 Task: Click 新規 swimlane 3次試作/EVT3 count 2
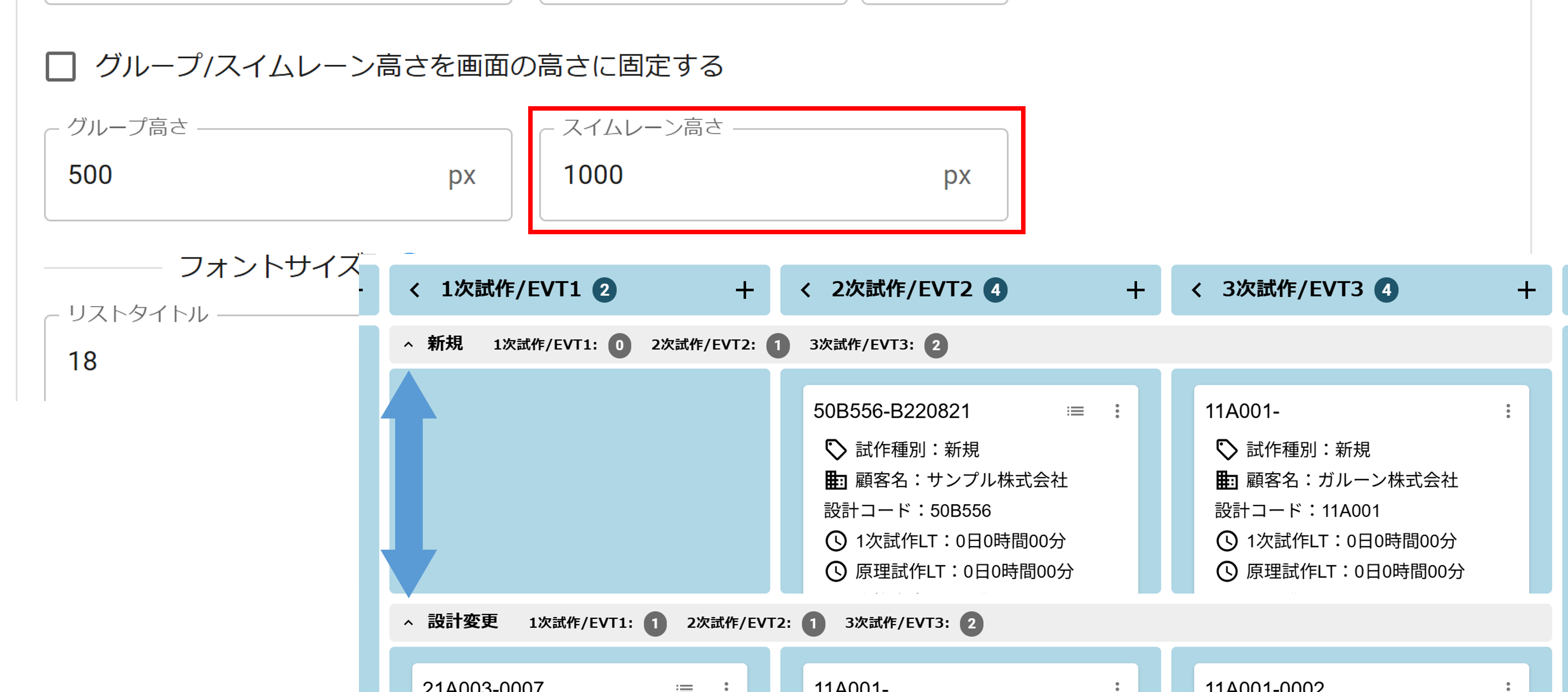coord(935,345)
